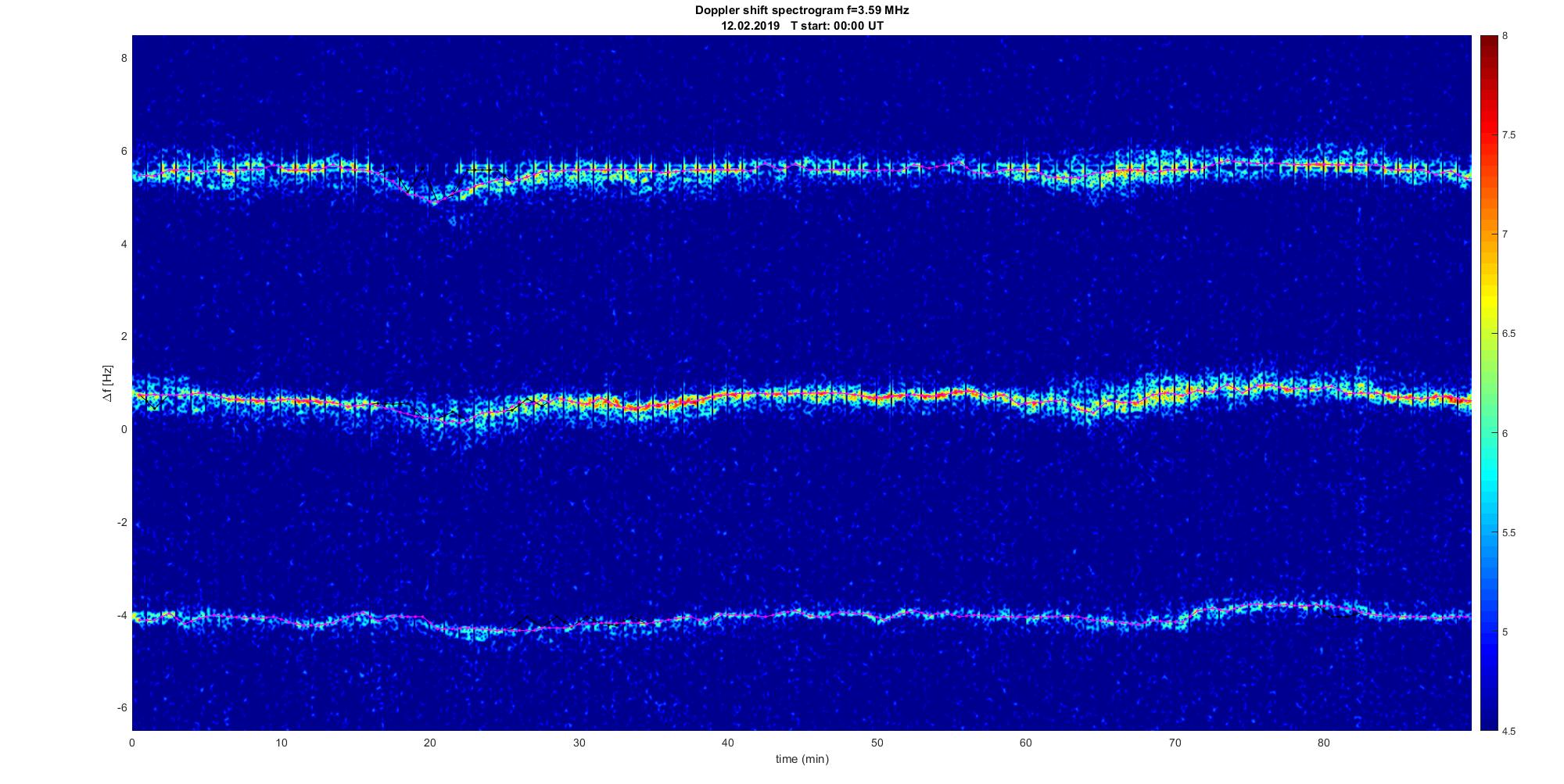Viewport: 1564px width, 784px height.
Task: Click the colorbar tick label '4.5'
Action: 1509,732
